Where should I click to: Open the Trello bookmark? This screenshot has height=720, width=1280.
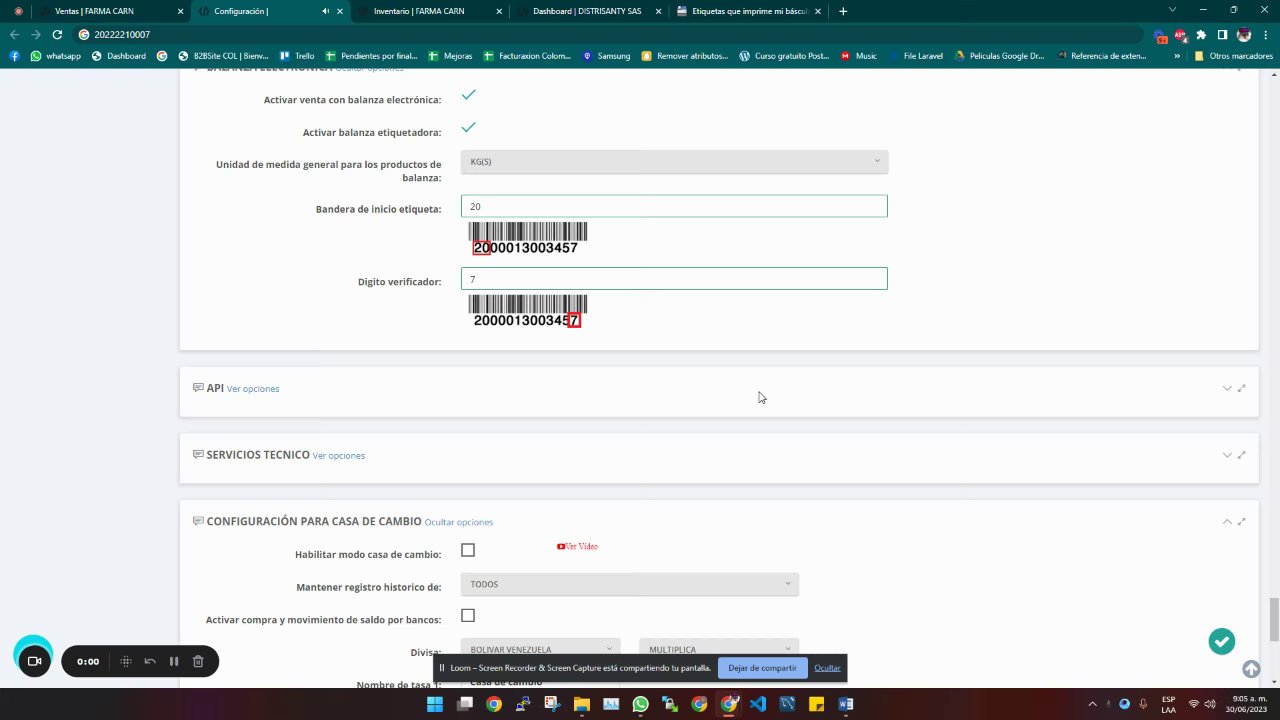(x=297, y=56)
